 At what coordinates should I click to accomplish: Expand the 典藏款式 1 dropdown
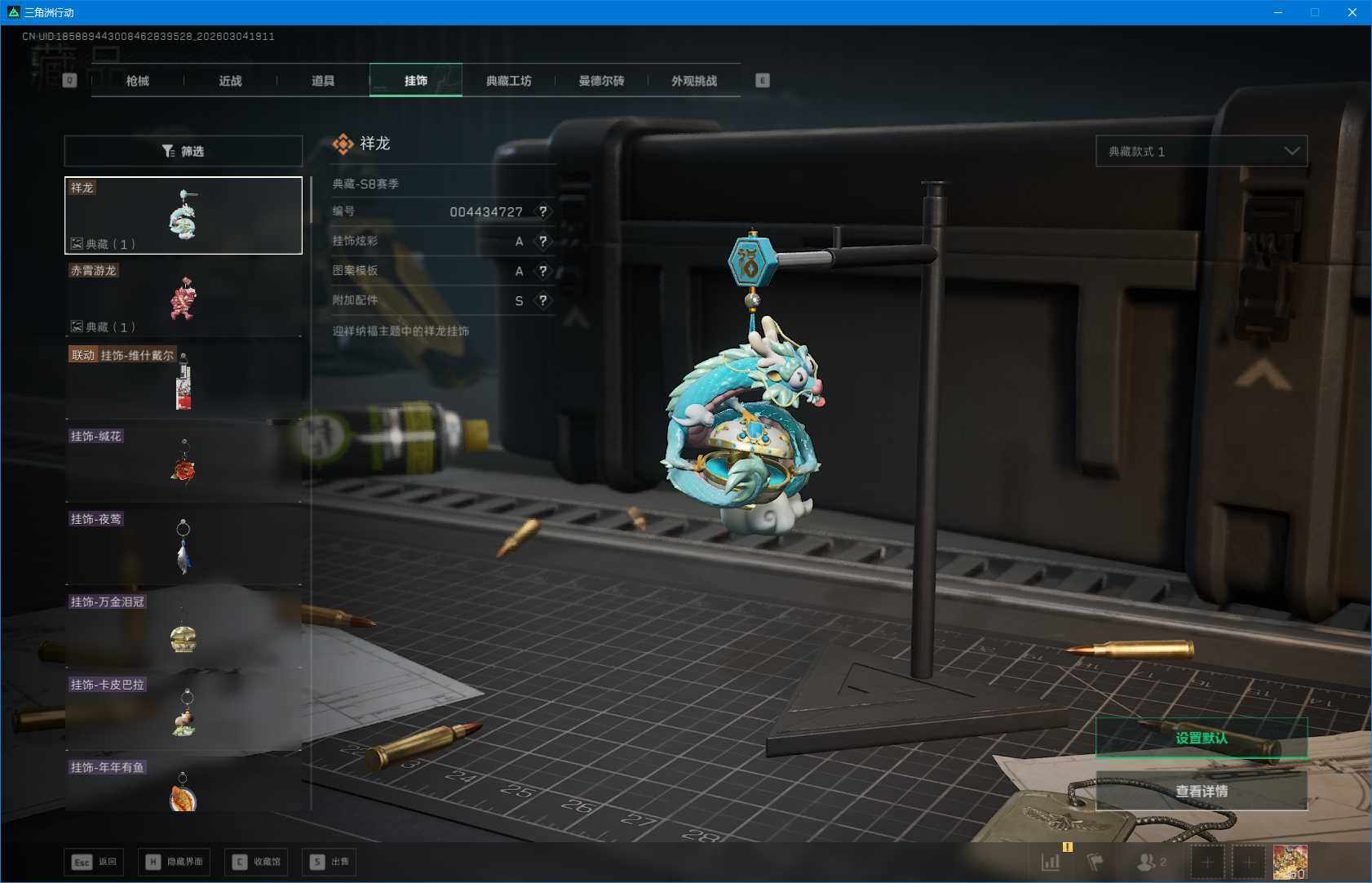tap(1201, 151)
